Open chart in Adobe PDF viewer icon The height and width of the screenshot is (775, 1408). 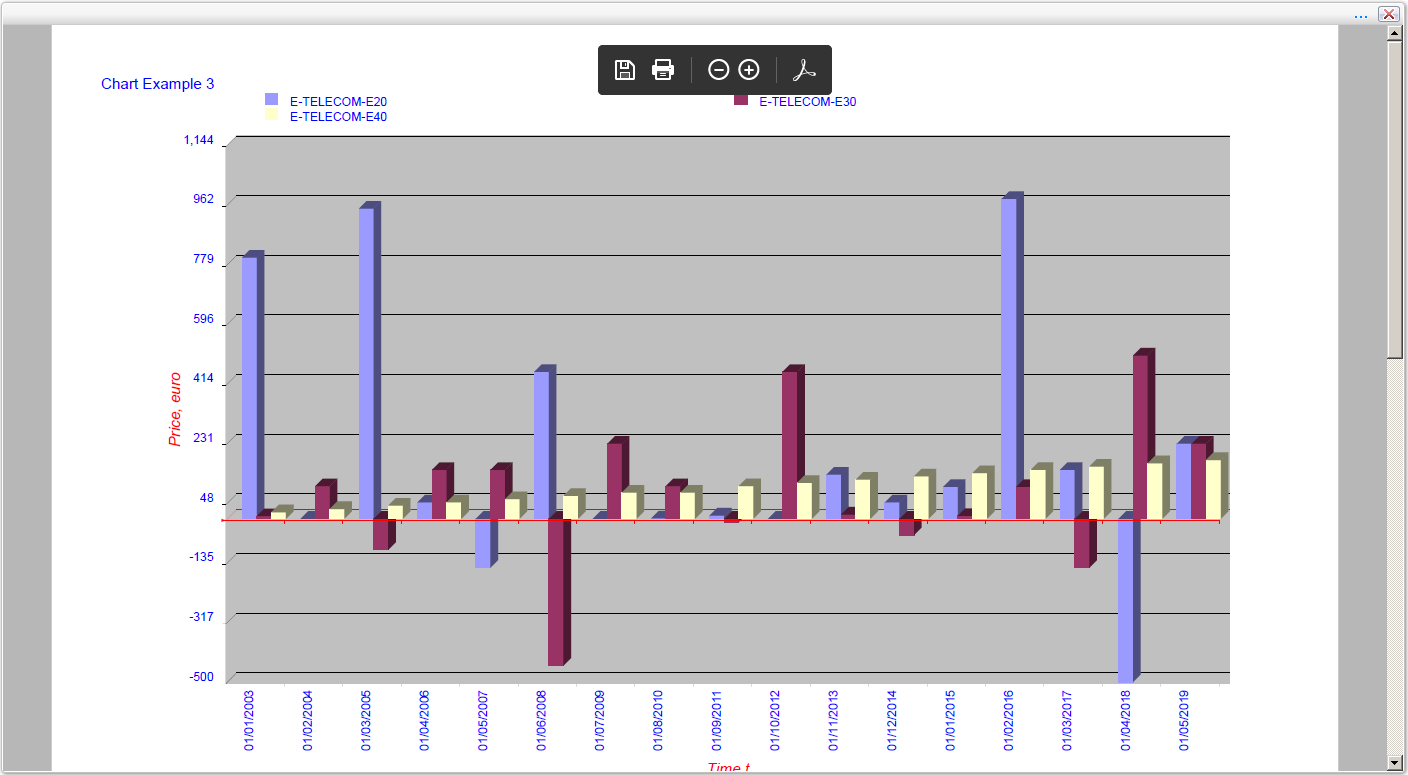tap(805, 70)
